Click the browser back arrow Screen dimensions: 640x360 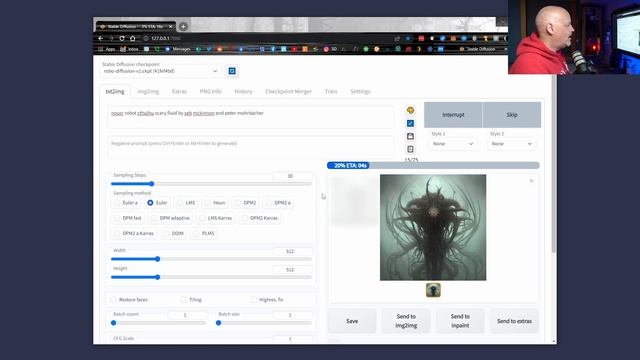pyautogui.click(x=100, y=38)
